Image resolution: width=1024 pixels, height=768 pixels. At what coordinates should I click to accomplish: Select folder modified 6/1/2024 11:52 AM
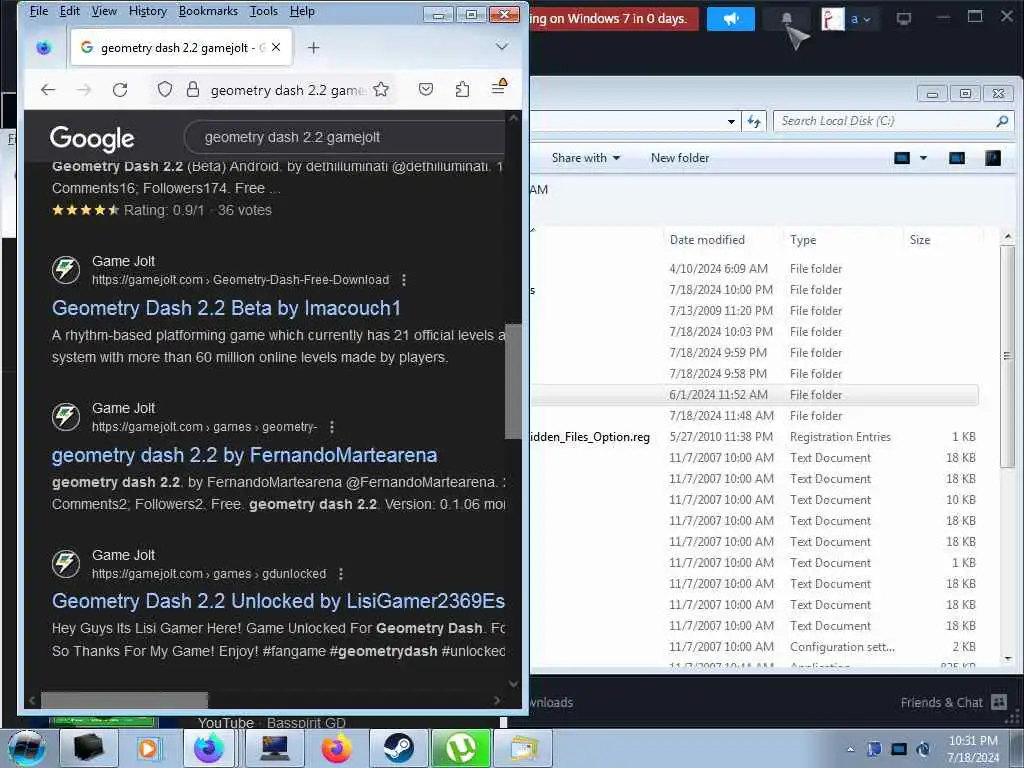[754, 395]
